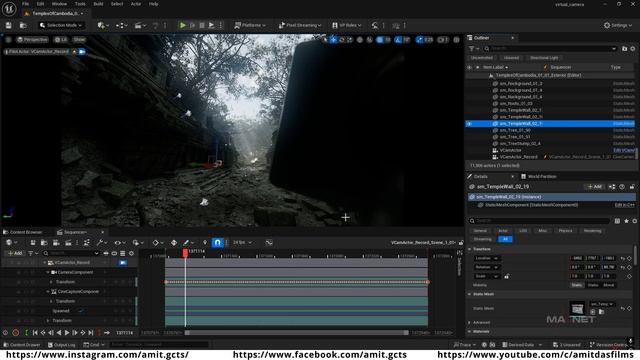The width and height of the screenshot is (640, 360).
Task: Select the translate gizmo tool in viewport
Action: 333,40
